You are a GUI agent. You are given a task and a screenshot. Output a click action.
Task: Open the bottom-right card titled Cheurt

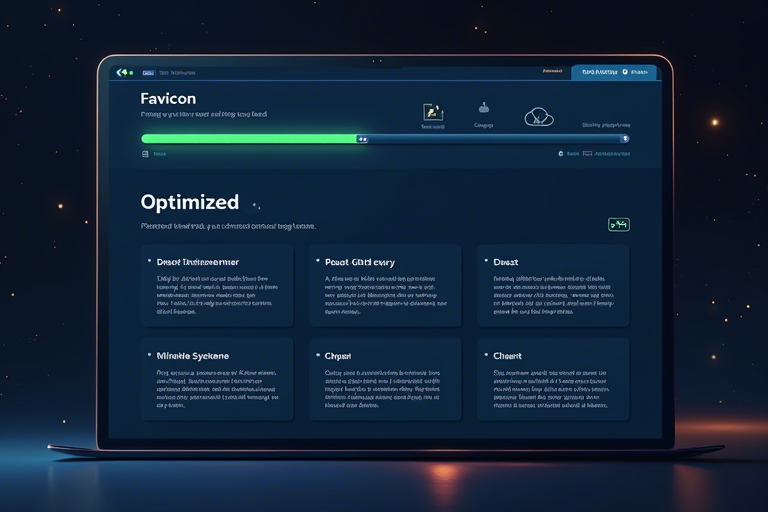click(553, 378)
